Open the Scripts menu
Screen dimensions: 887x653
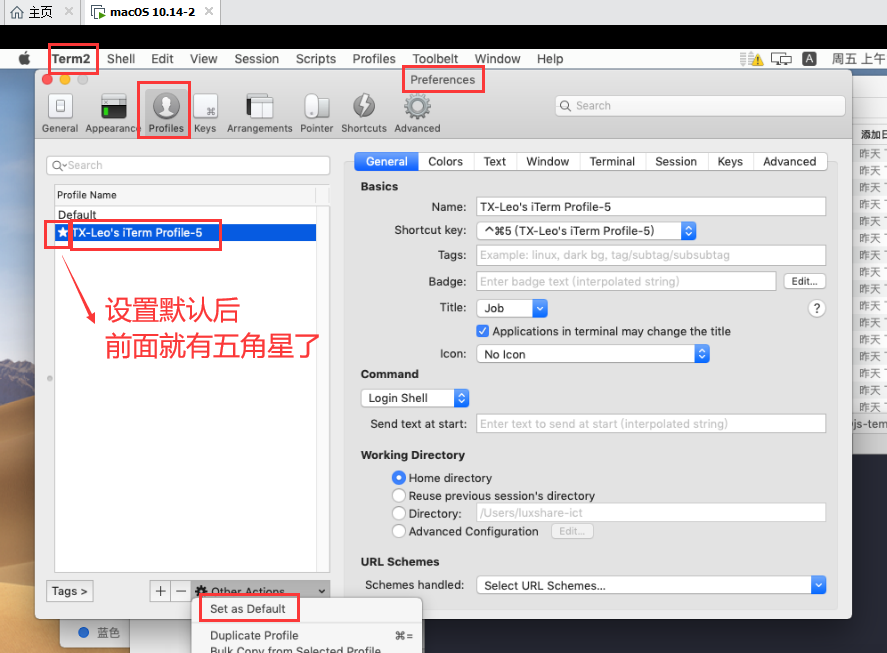(316, 59)
